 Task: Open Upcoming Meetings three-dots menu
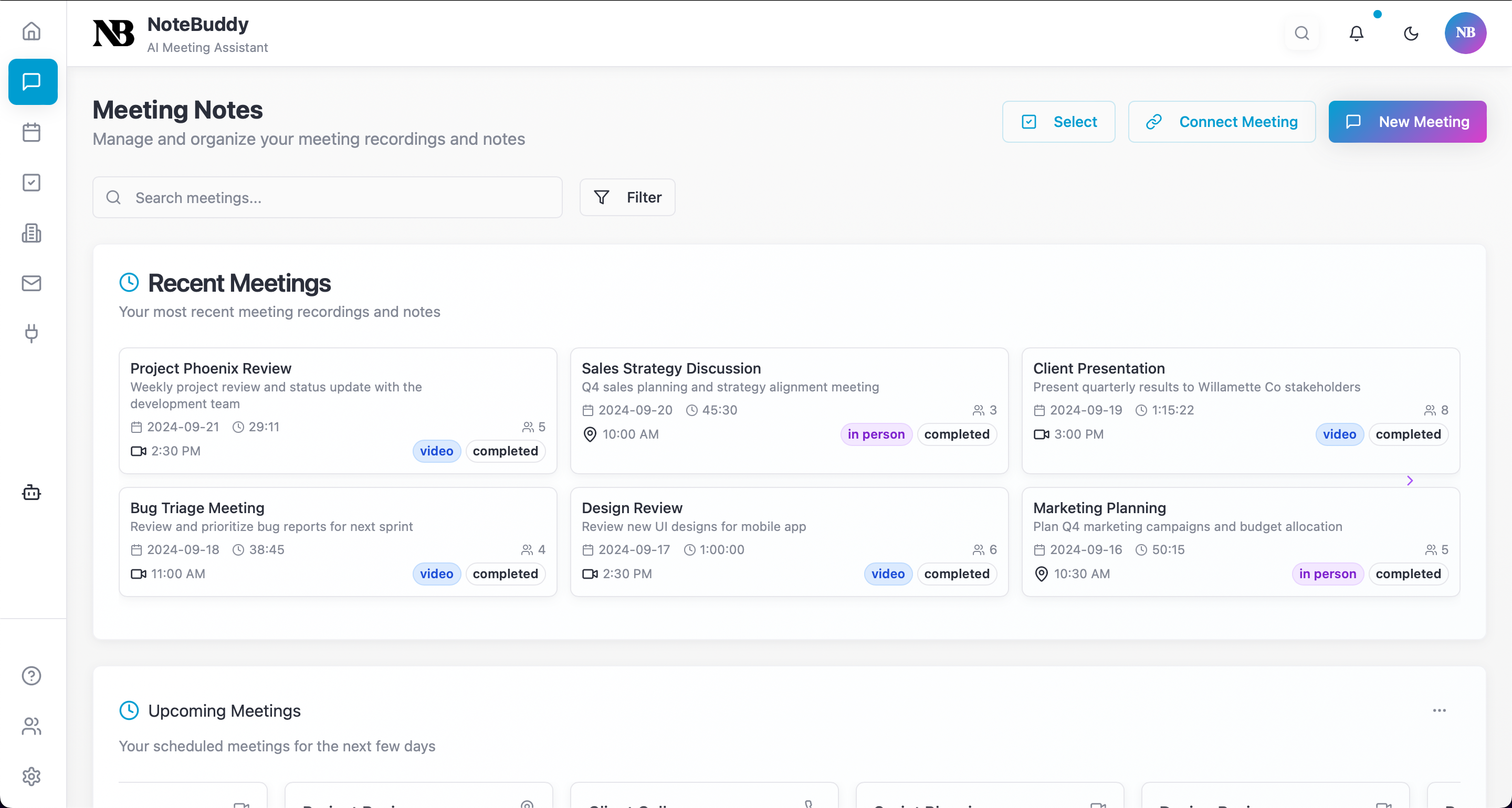(1439, 710)
